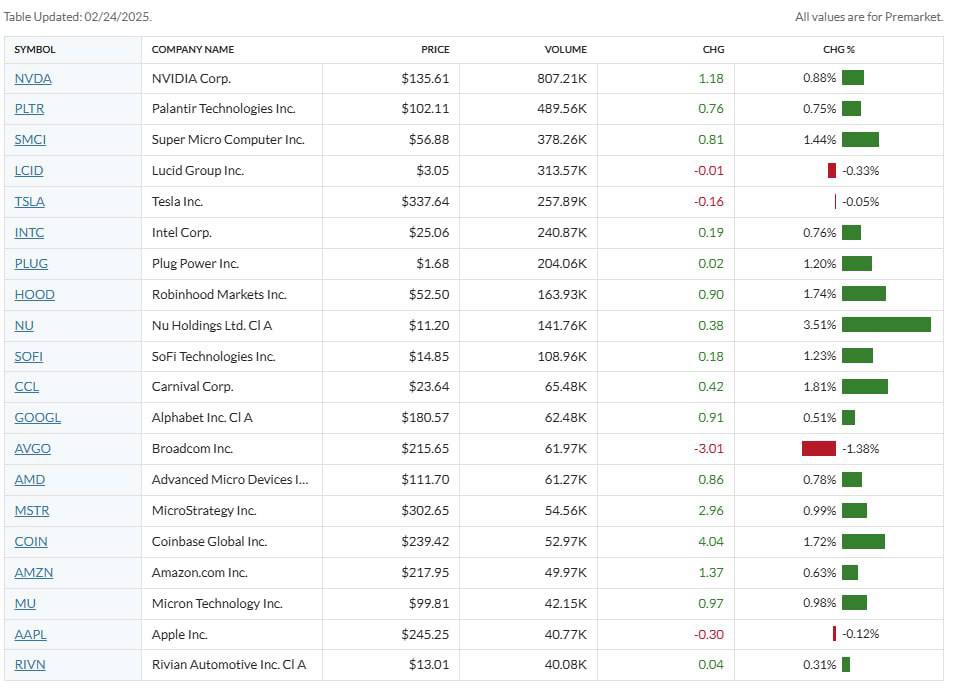This screenshot has width=967, height=695.
Task: Click the $337.64 price for TSLA
Action: pyautogui.click(x=425, y=202)
